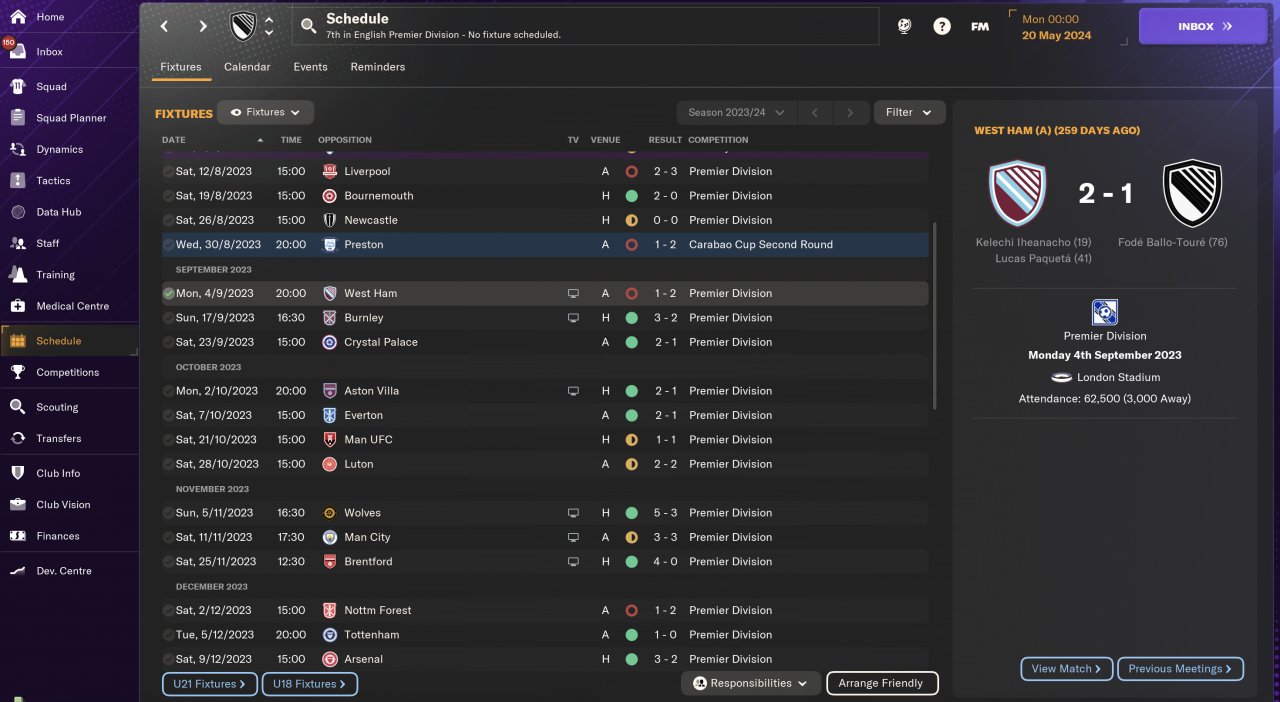Screen dimensions: 1280x702
Task: Click the Medical Centre sidebar icon
Action: tap(18, 306)
